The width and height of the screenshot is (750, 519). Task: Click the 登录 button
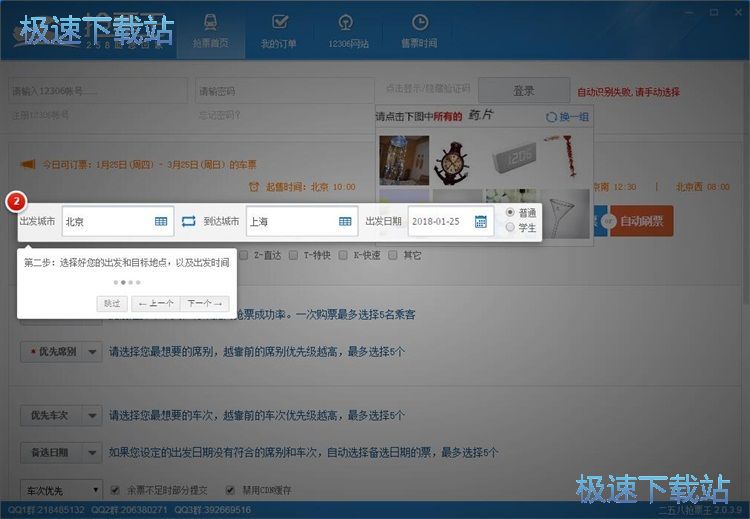524,90
